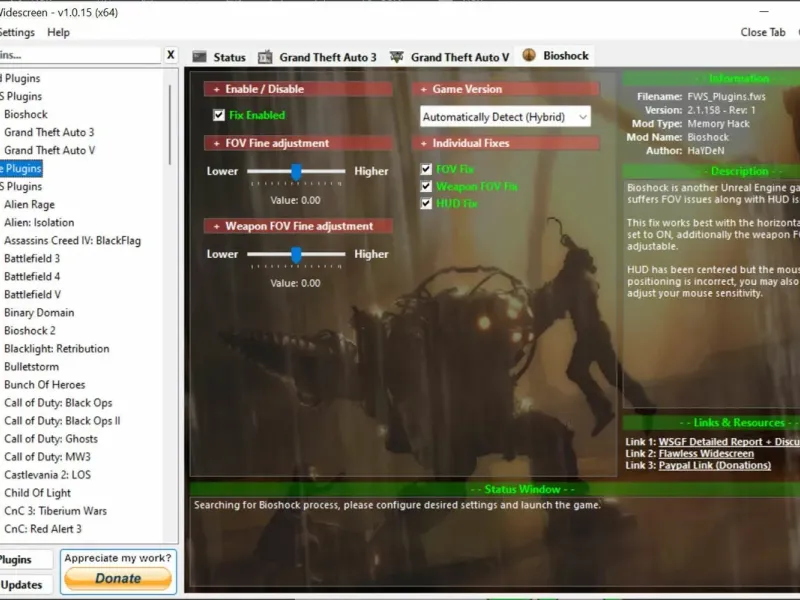
Task: Select Binary Domain plugin
Action: click(x=39, y=312)
